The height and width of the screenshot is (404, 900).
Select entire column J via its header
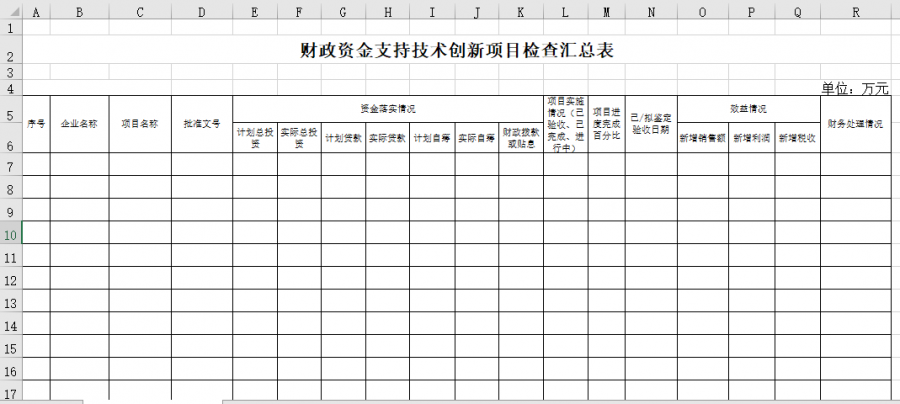pyautogui.click(x=477, y=13)
